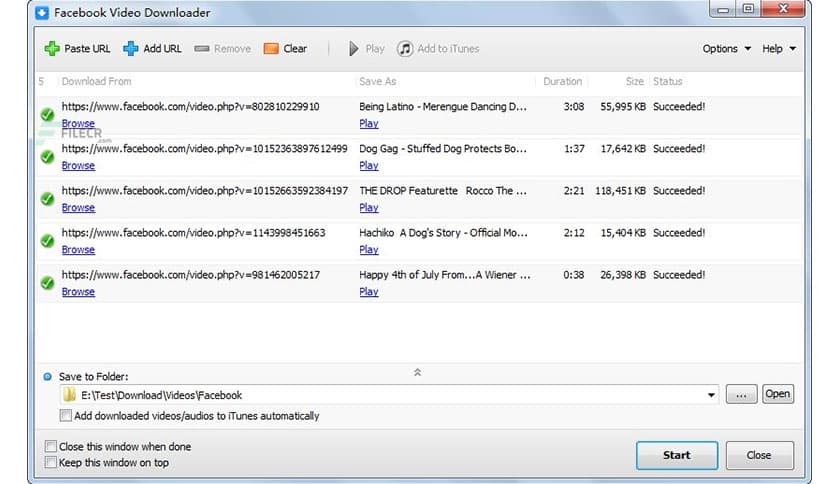Screen dimensions: 836x484
Task: Click the blue Save to Folder bullet icon
Action: coord(47,377)
